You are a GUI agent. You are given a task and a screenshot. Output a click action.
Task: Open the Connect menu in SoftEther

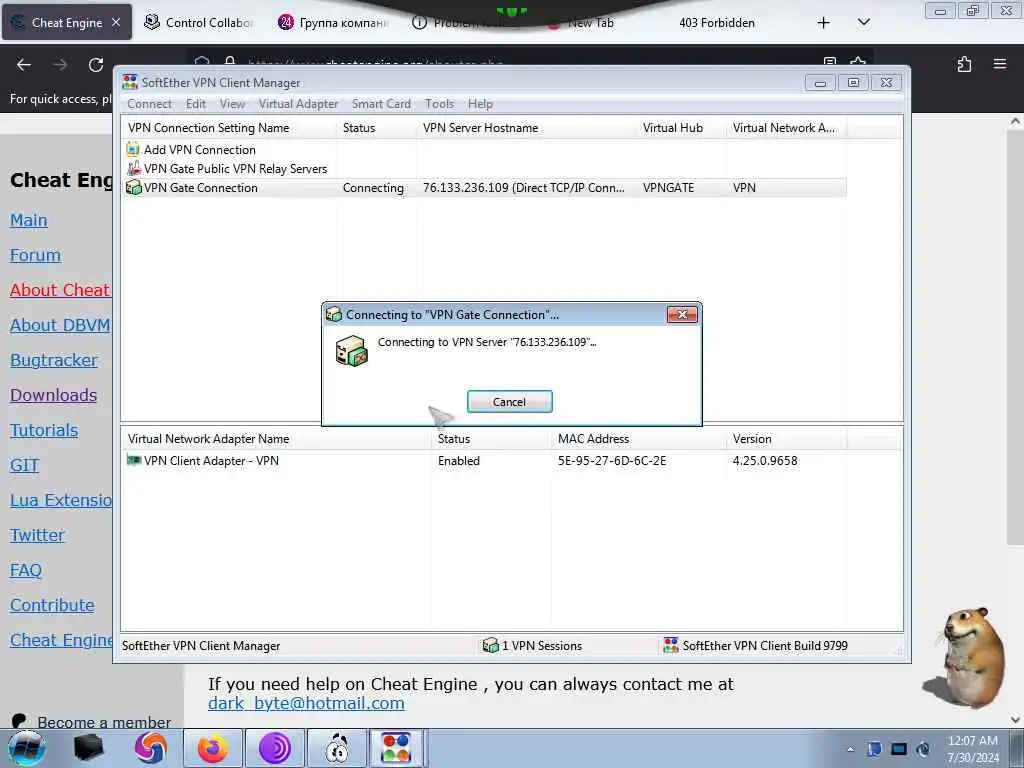150,104
